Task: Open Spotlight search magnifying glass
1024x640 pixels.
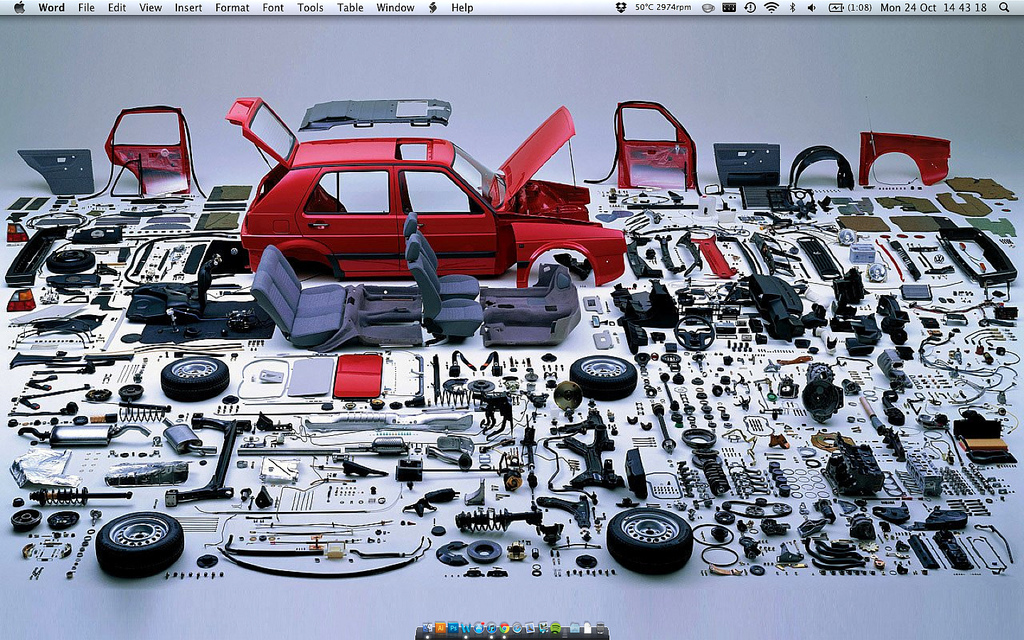Action: 1004,7
